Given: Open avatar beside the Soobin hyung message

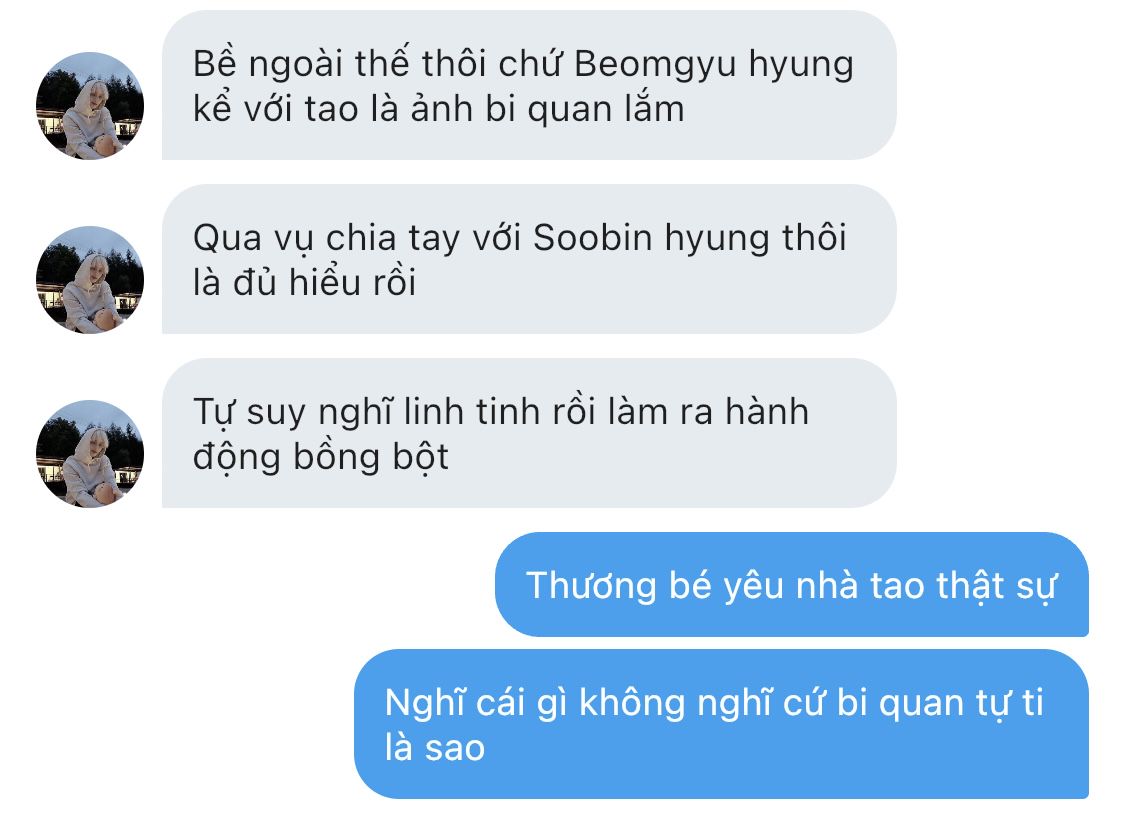Looking at the screenshot, I should point(90,280).
